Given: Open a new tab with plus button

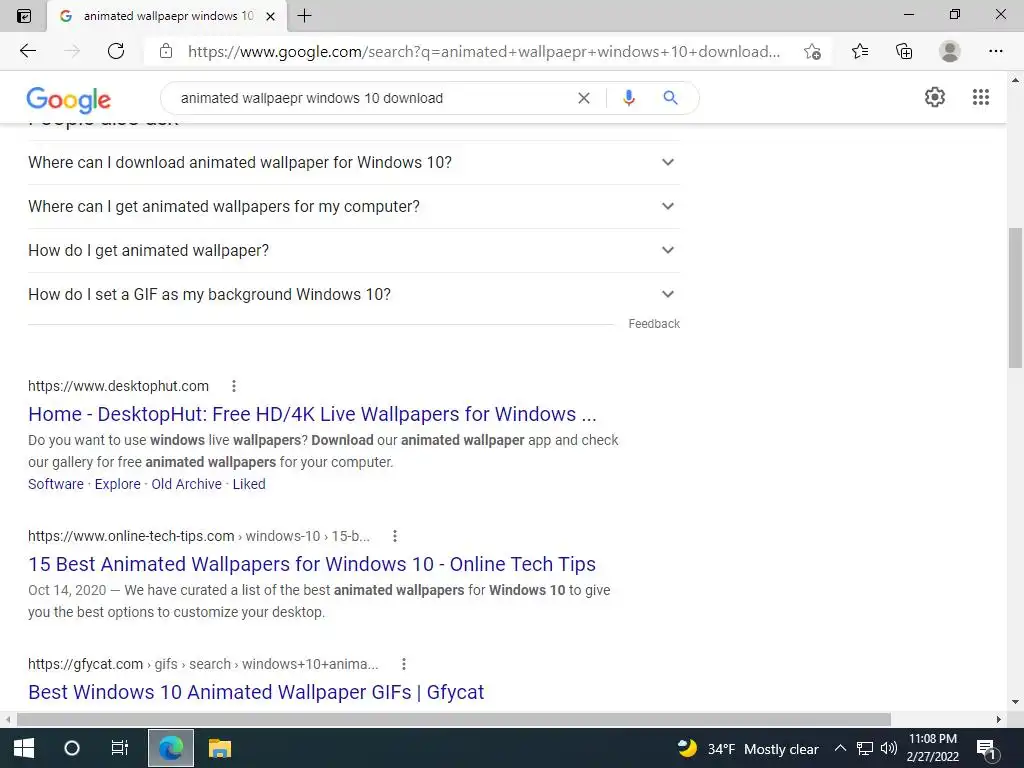Looking at the screenshot, I should tap(304, 16).
